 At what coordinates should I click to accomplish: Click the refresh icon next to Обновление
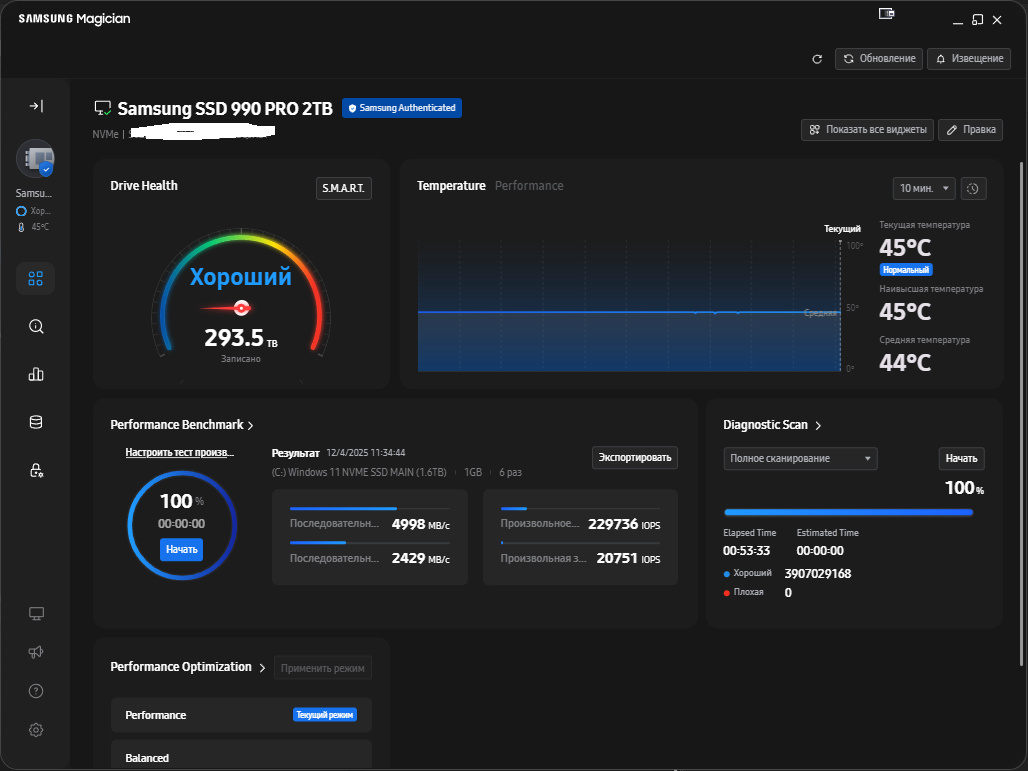pos(817,59)
